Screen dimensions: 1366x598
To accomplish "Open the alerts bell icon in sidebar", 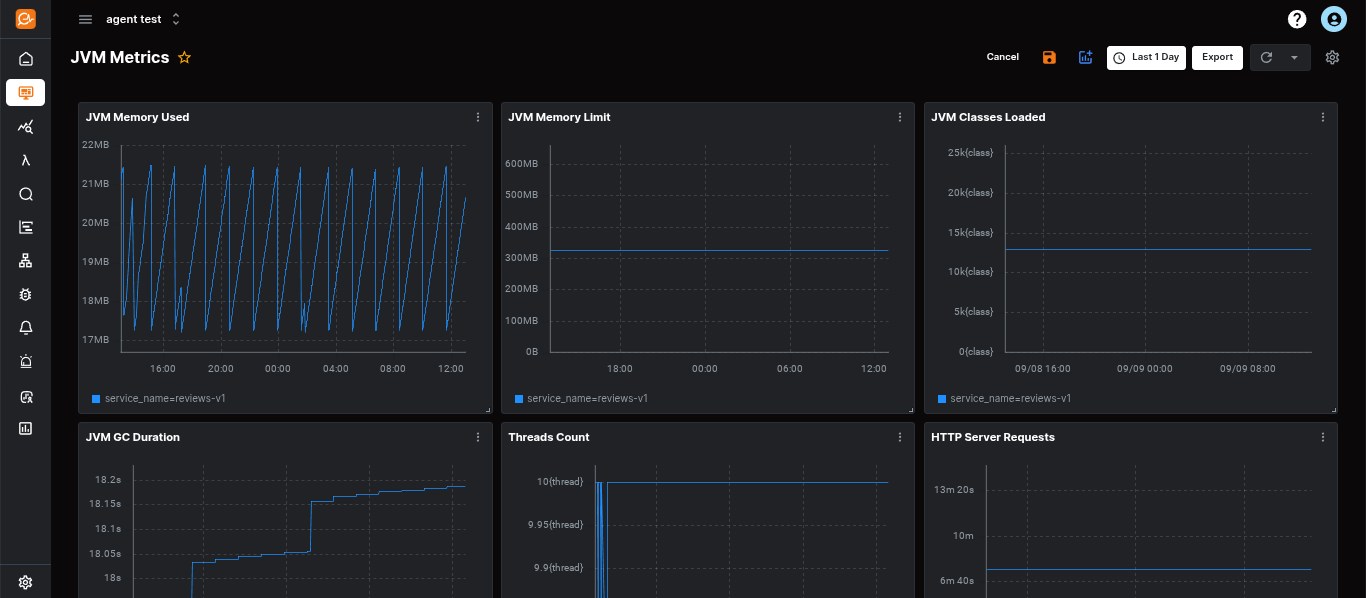I will tap(26, 328).
